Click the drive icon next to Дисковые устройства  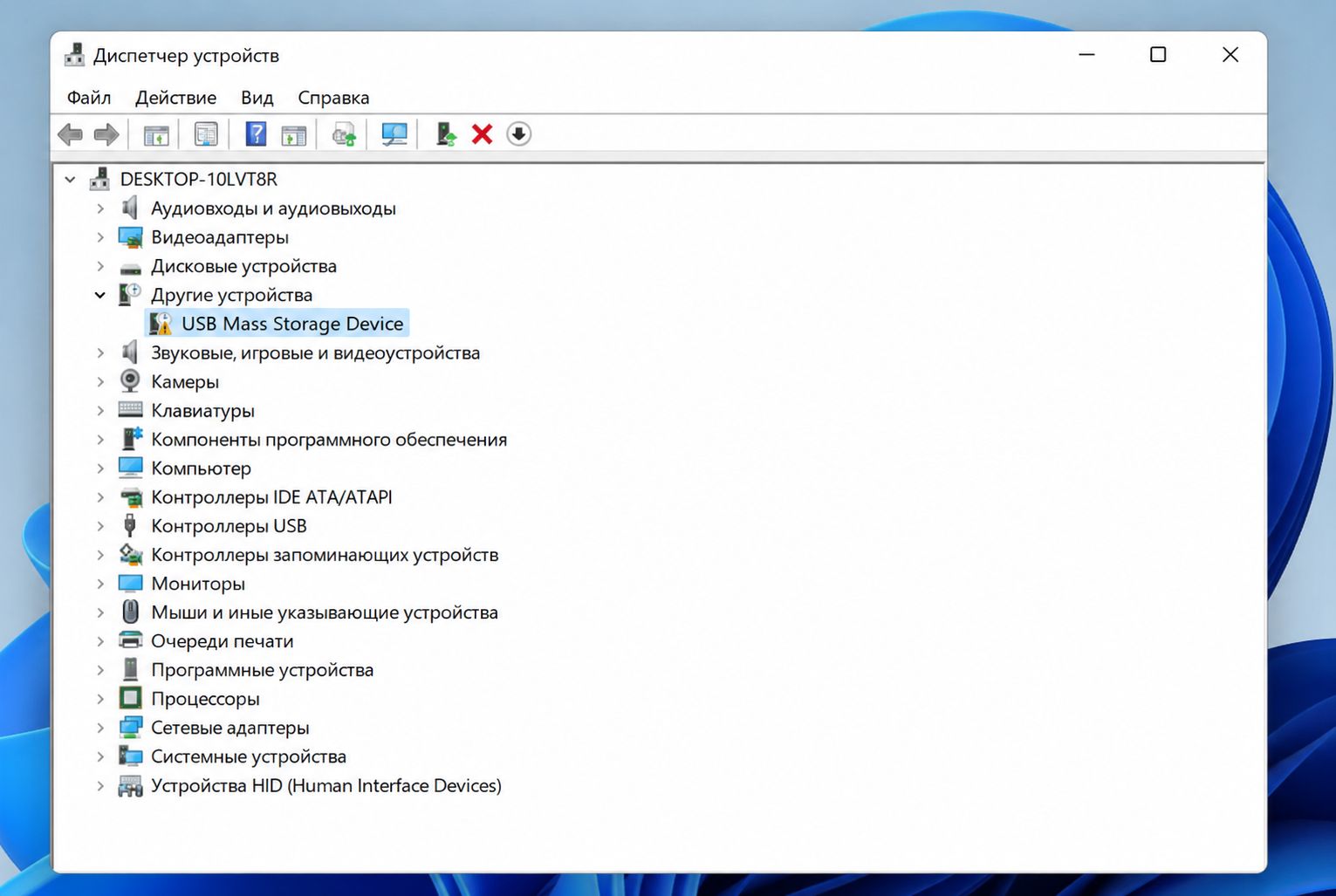pos(130,267)
